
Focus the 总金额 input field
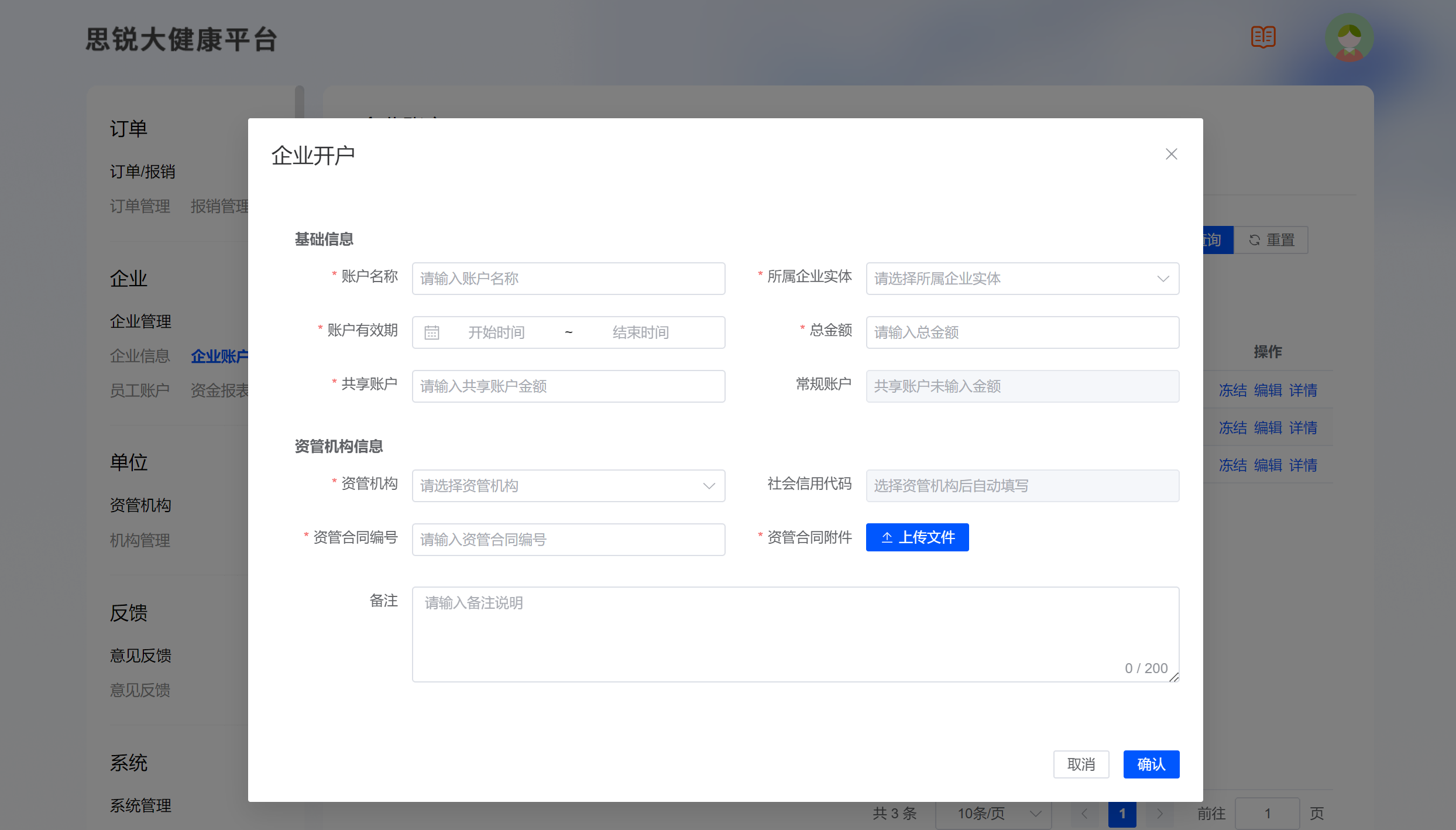[1022, 332]
